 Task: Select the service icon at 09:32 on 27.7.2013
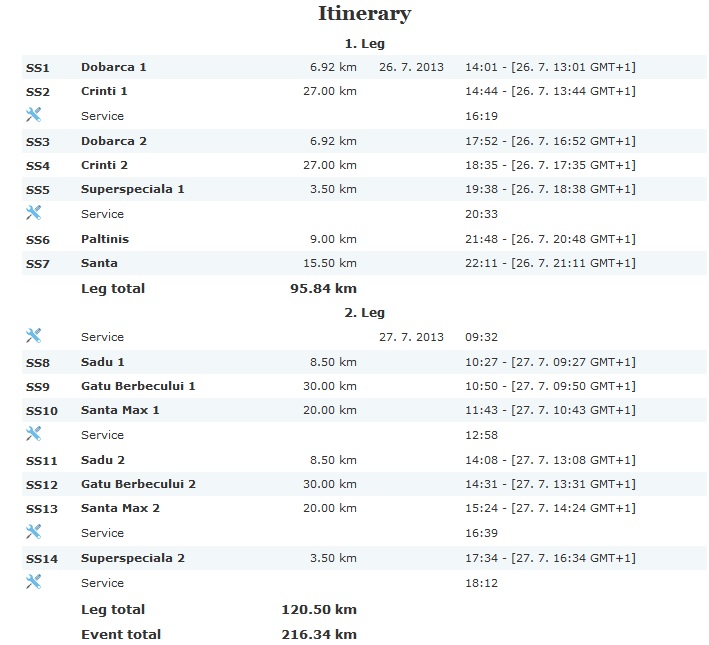point(33,337)
